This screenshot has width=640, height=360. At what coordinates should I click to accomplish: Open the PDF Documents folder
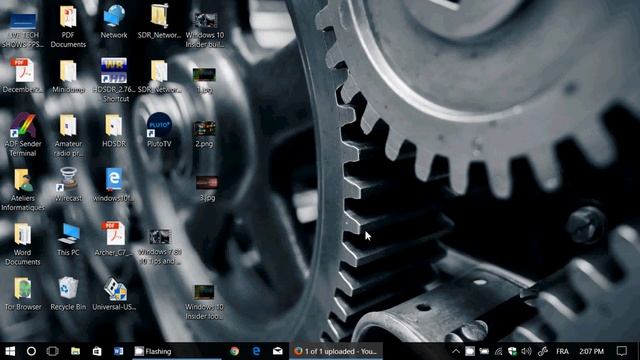pyautogui.click(x=68, y=27)
